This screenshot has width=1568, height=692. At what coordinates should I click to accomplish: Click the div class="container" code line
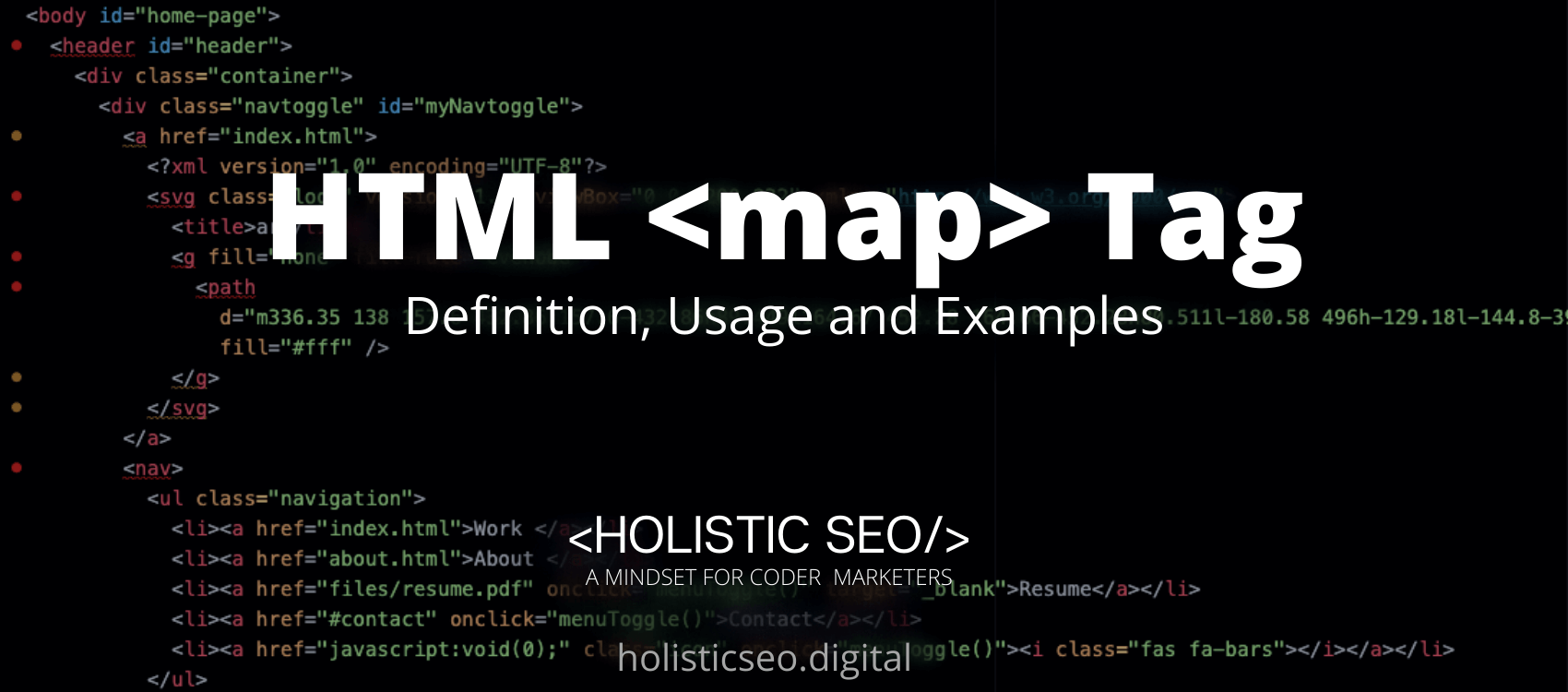213,76
